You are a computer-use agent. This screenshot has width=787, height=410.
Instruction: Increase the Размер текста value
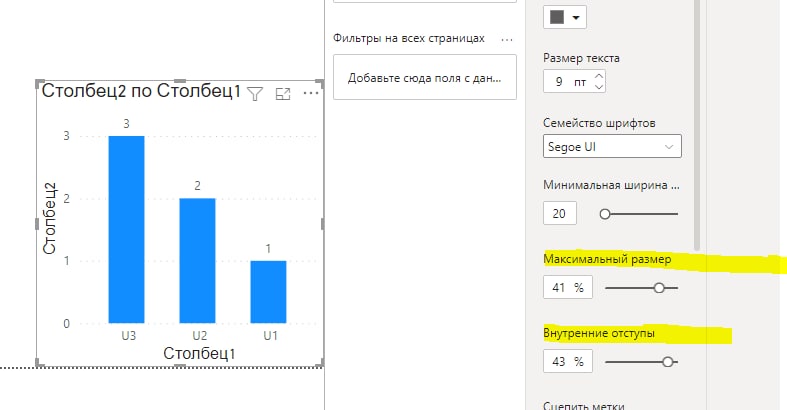[599, 76]
